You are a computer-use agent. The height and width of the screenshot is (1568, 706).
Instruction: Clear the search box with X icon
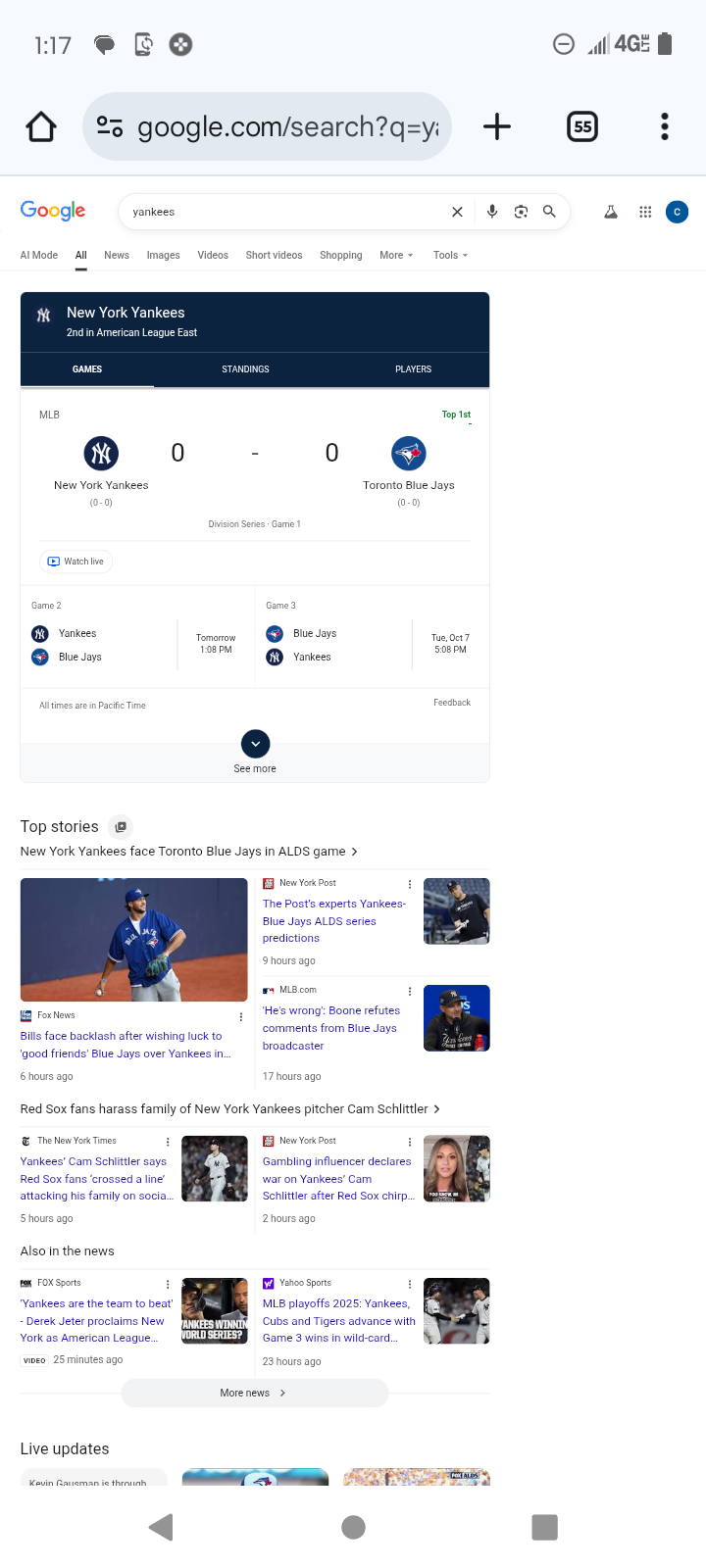pyautogui.click(x=457, y=212)
